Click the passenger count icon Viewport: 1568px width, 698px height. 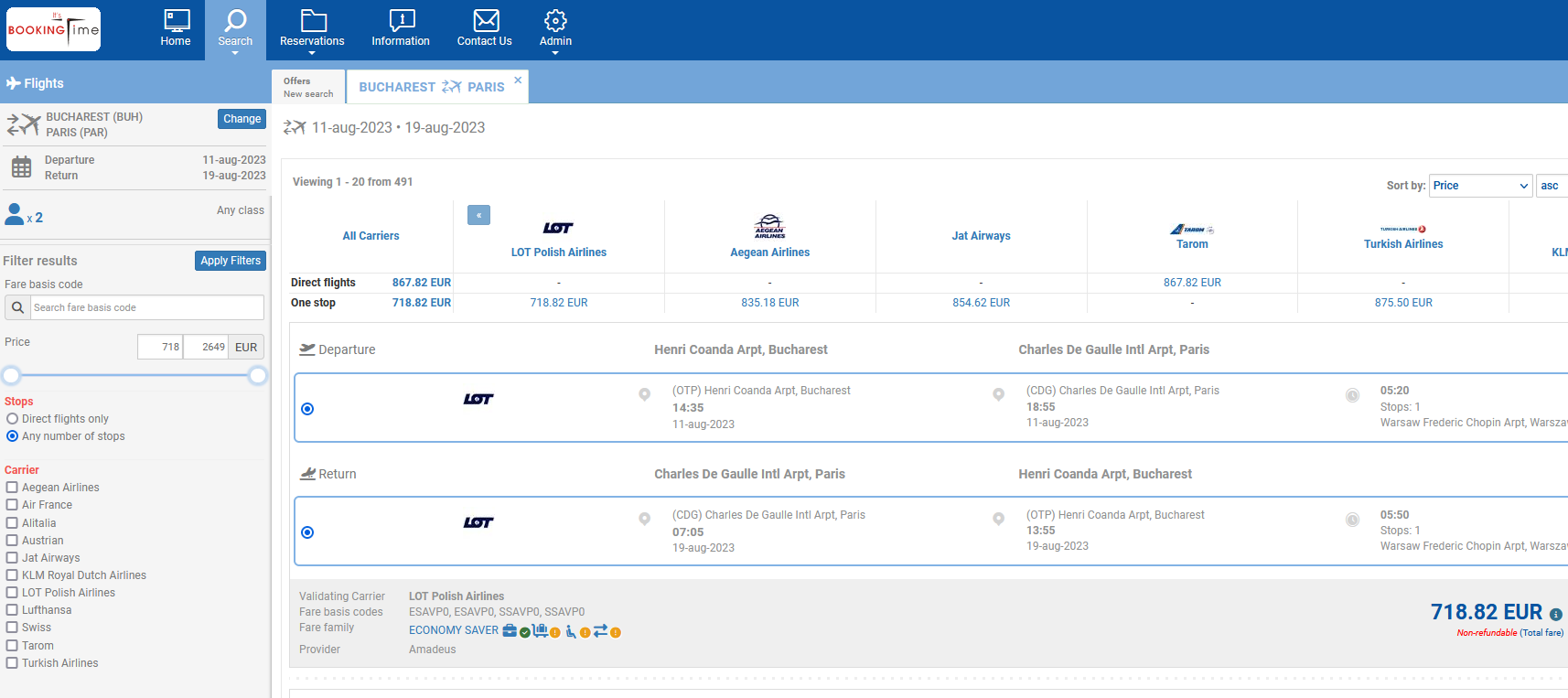15,214
